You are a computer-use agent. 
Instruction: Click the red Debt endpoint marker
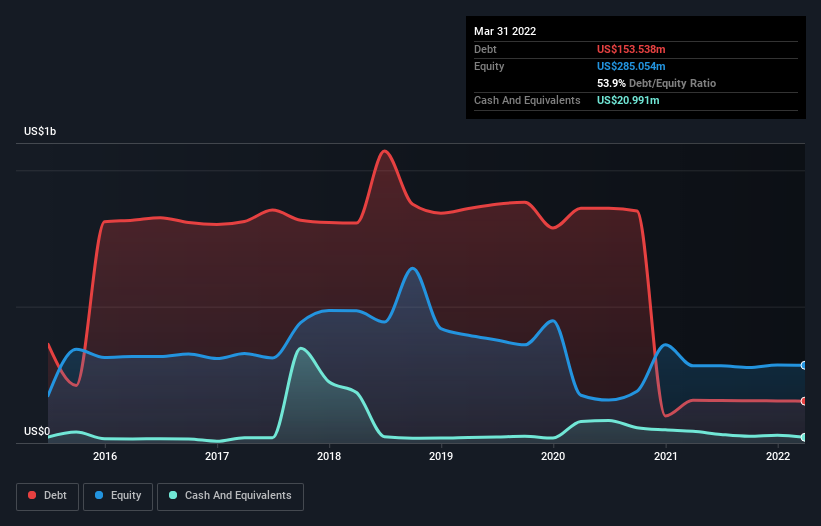click(x=804, y=401)
